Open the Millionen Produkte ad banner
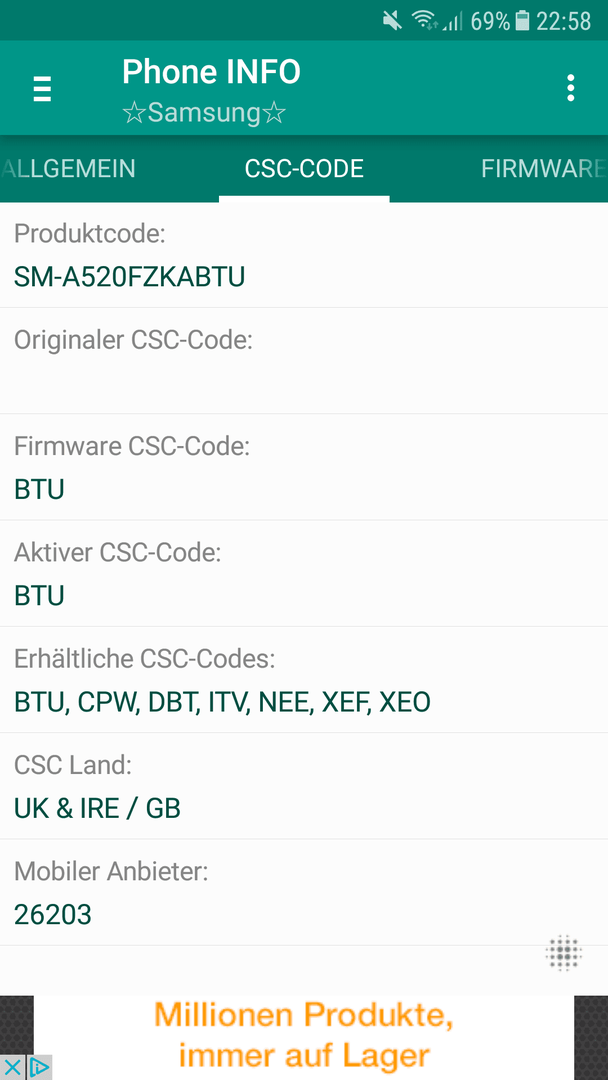Viewport: 608px width, 1080px height. click(304, 1037)
